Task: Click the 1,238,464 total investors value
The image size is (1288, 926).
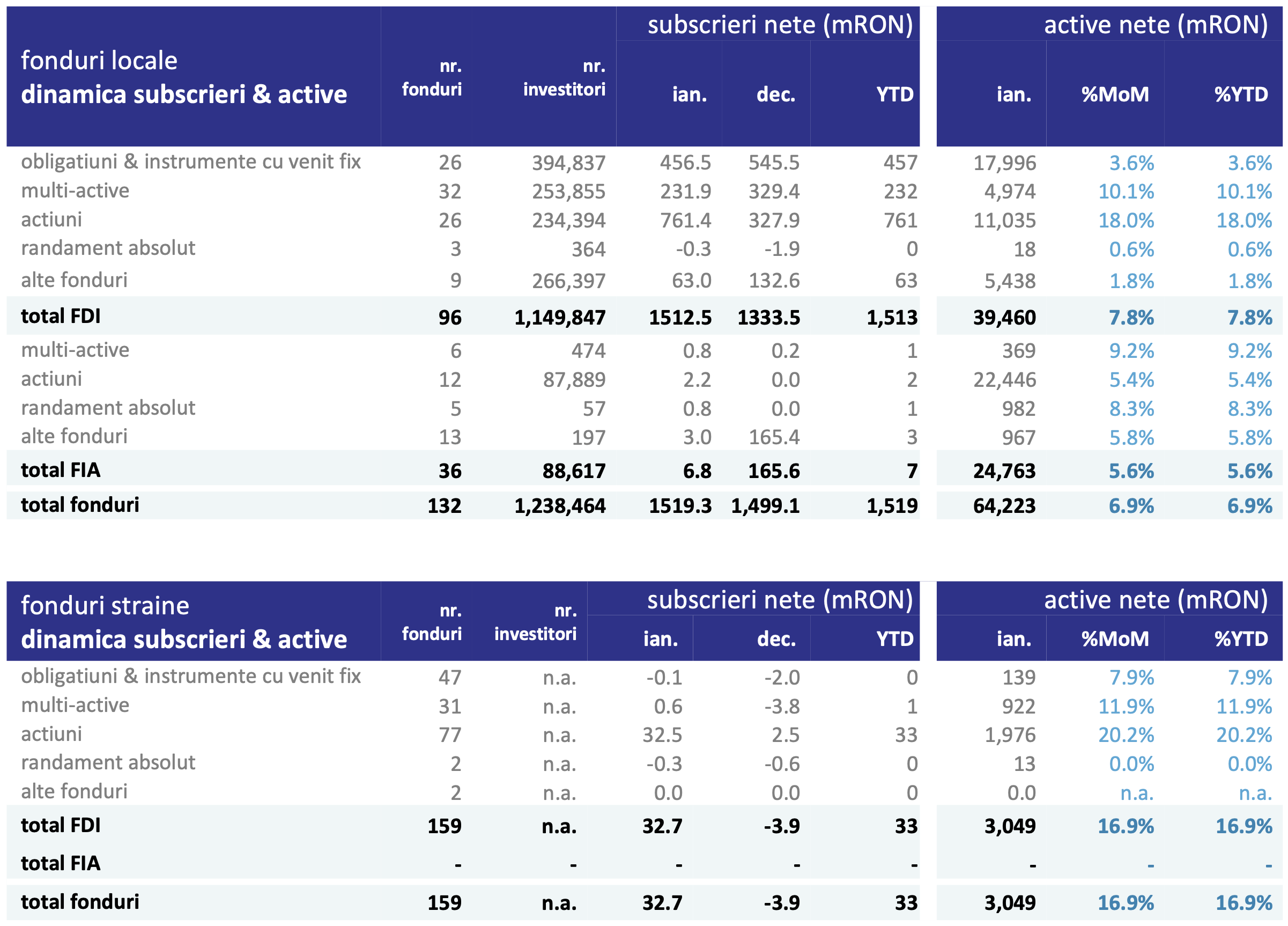Action: pos(559,505)
